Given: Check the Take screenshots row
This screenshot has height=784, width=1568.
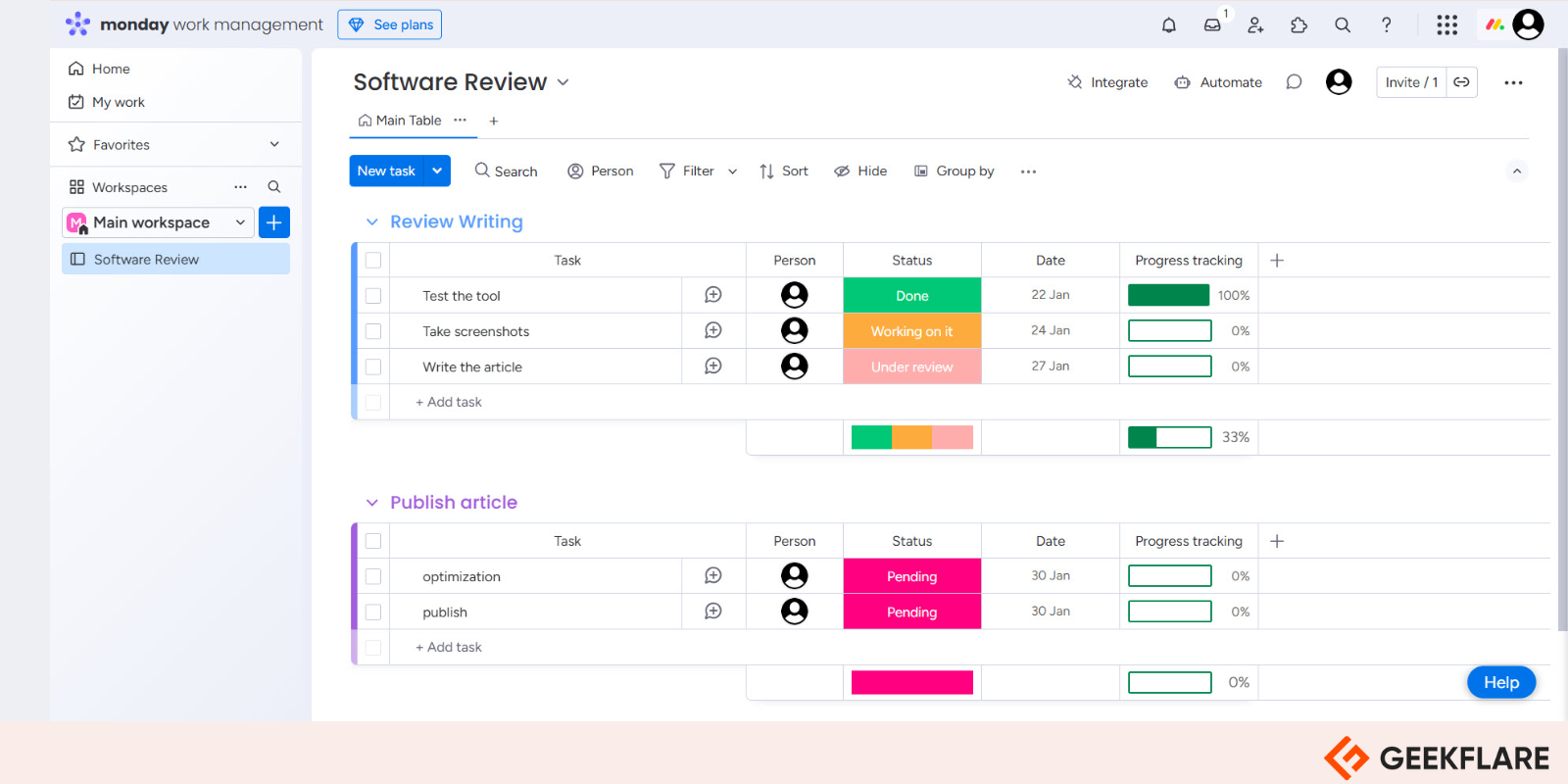Looking at the screenshot, I should click(x=373, y=331).
